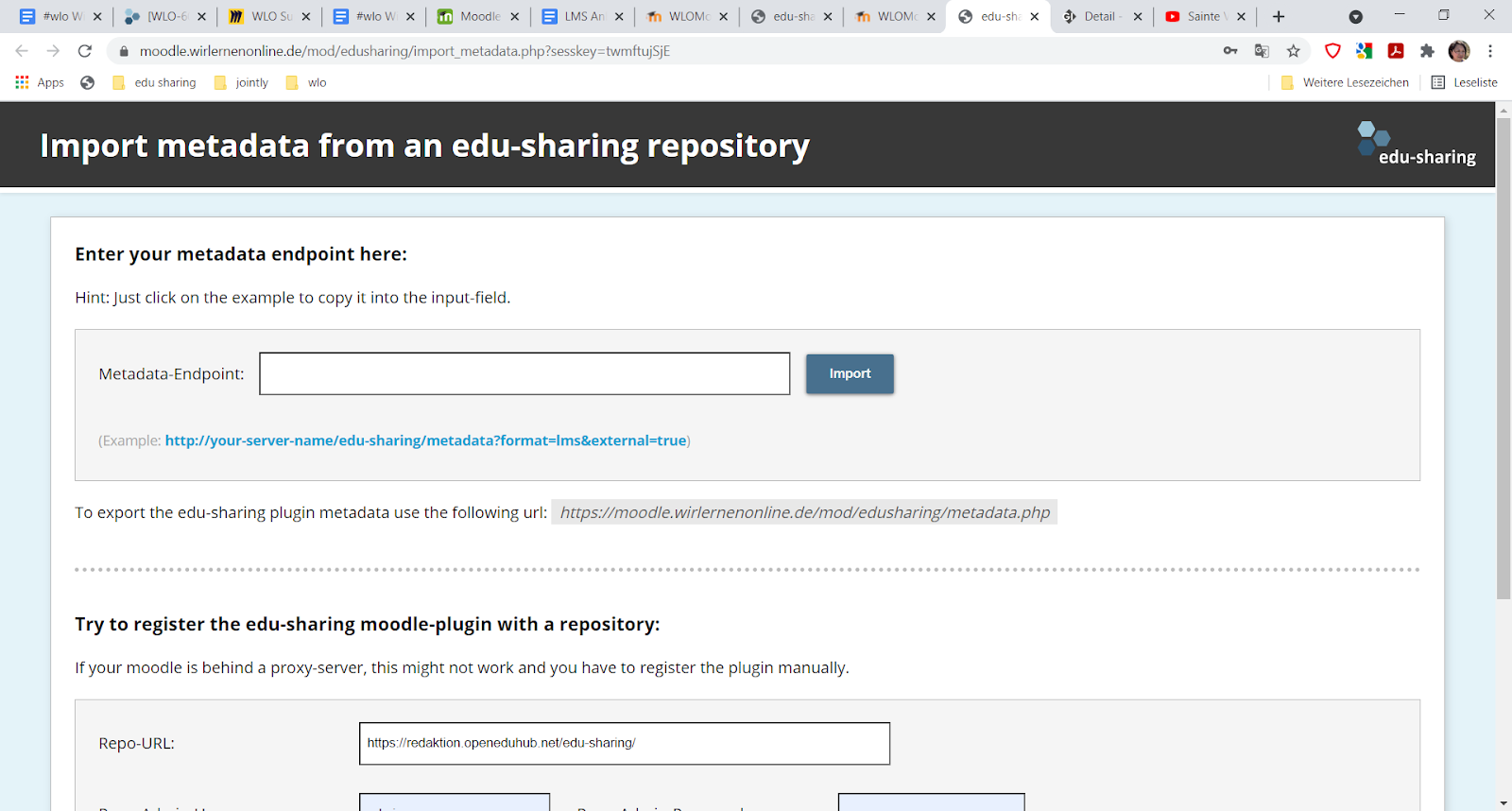The image size is (1512, 811).
Task: Close the Sainte YouTube tab
Action: 1241,16
